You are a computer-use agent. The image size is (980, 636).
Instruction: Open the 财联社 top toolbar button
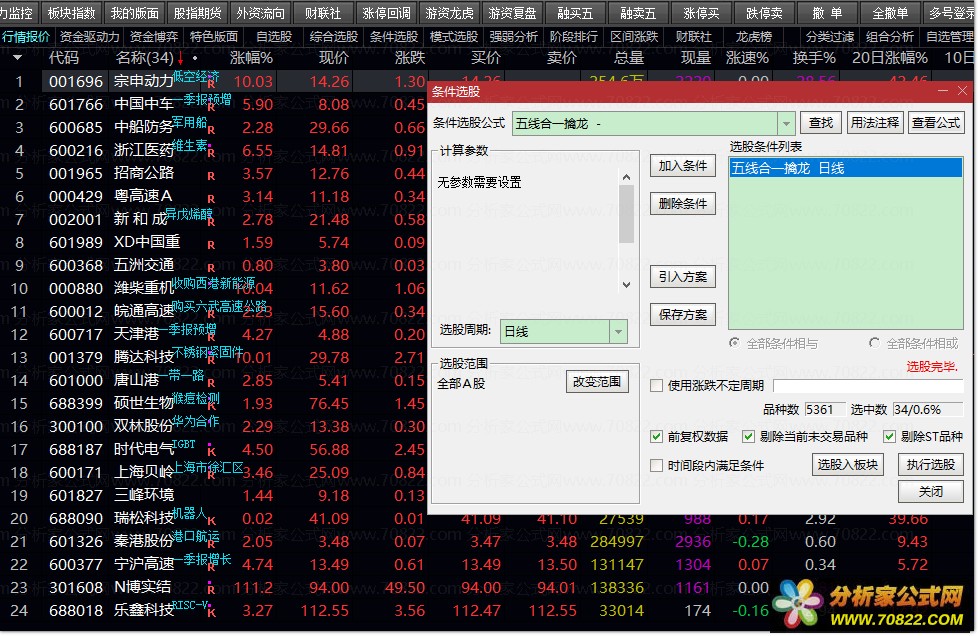coord(323,12)
